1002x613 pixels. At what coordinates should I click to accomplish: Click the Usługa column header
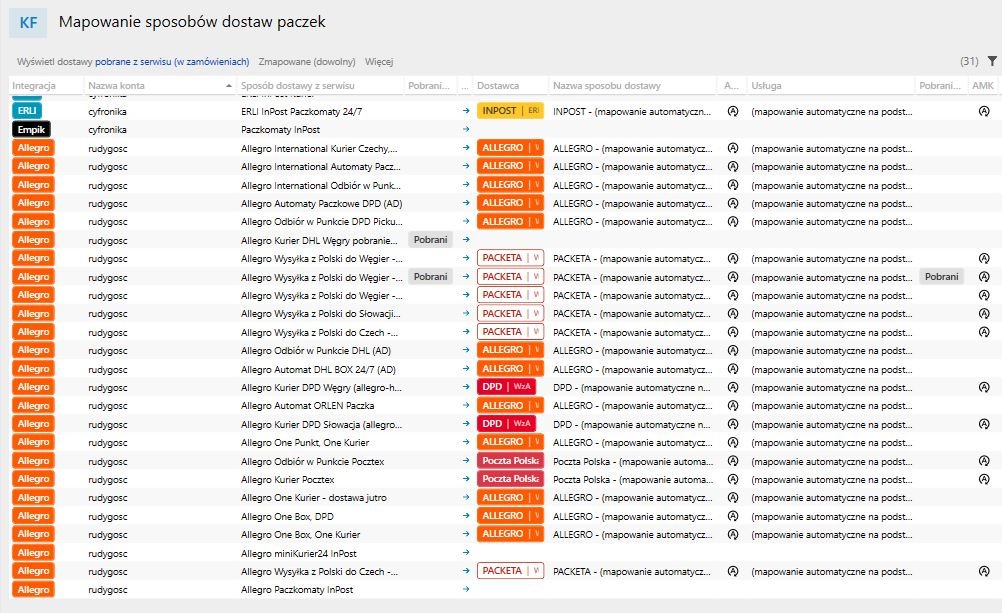tap(766, 85)
